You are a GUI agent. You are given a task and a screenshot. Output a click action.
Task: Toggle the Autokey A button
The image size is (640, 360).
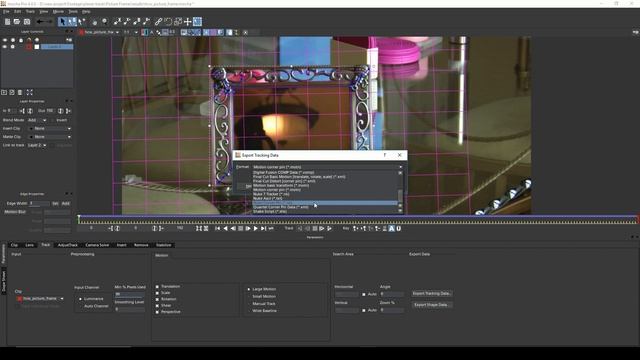pos(391,229)
